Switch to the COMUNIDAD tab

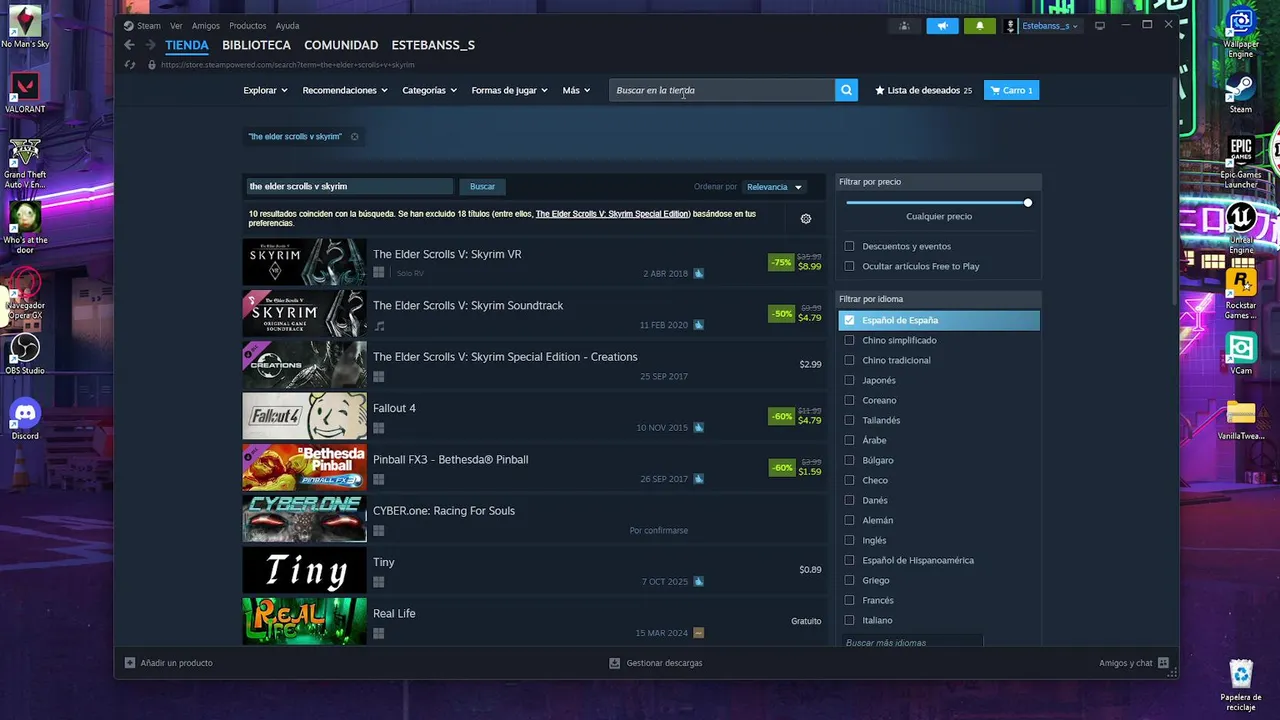coord(341,45)
